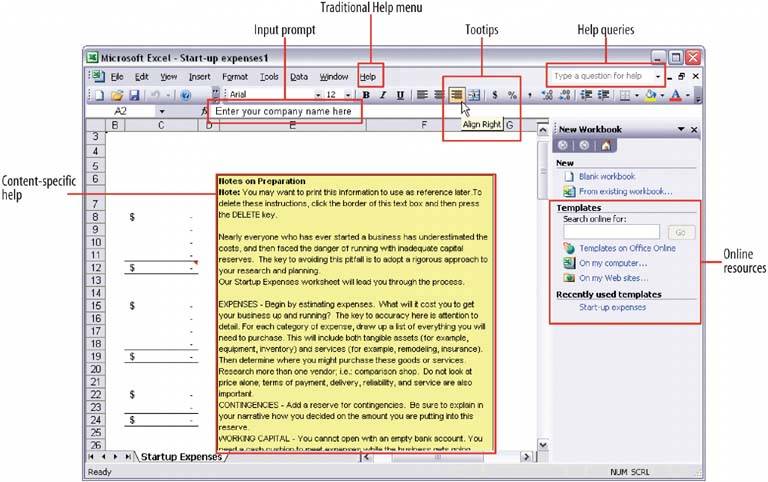Viewport: 768px width, 482px height.
Task: Click the Search online for text field
Action: pos(611,232)
